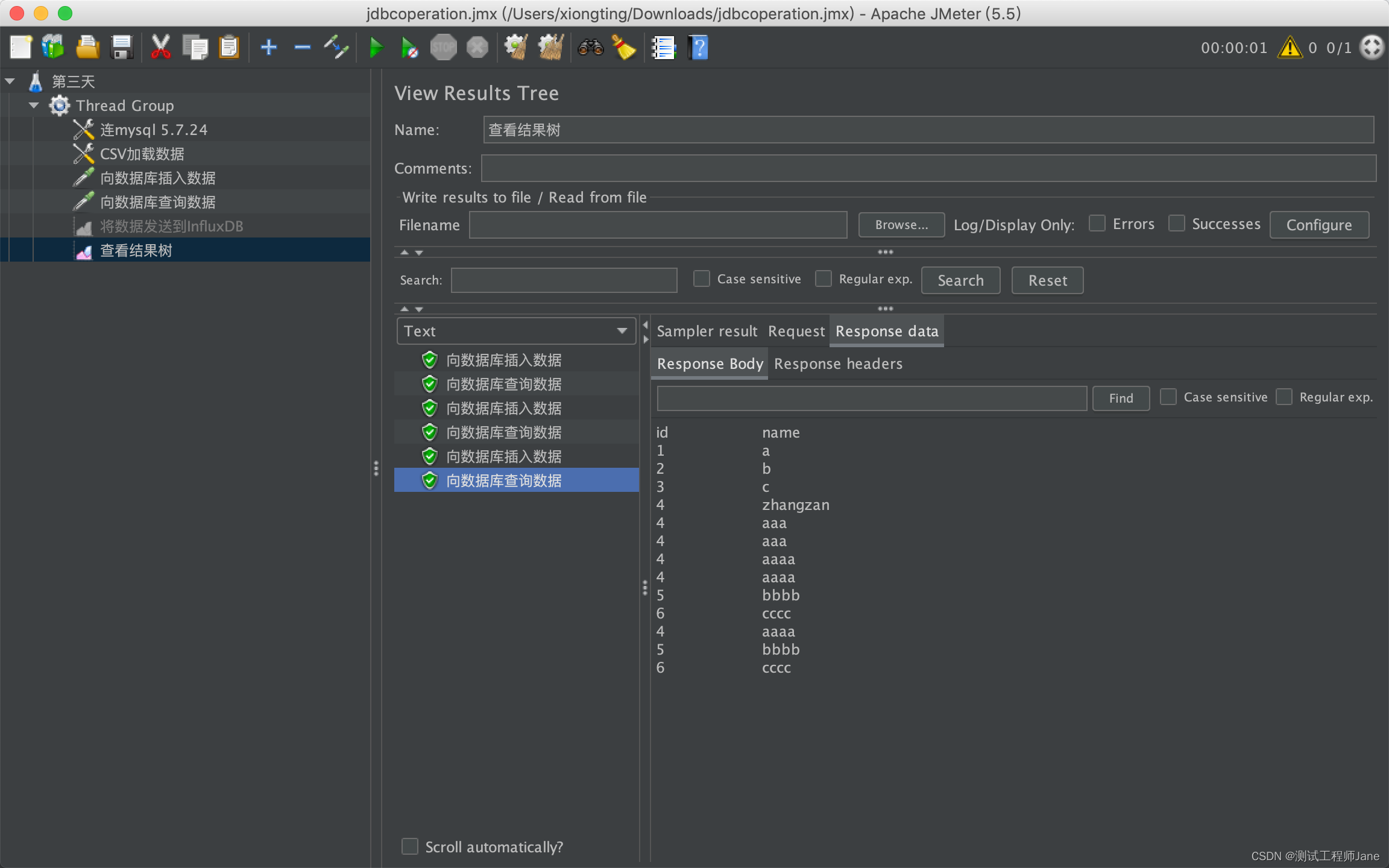Switch to Sampler result tab
The image size is (1389, 868).
click(705, 330)
